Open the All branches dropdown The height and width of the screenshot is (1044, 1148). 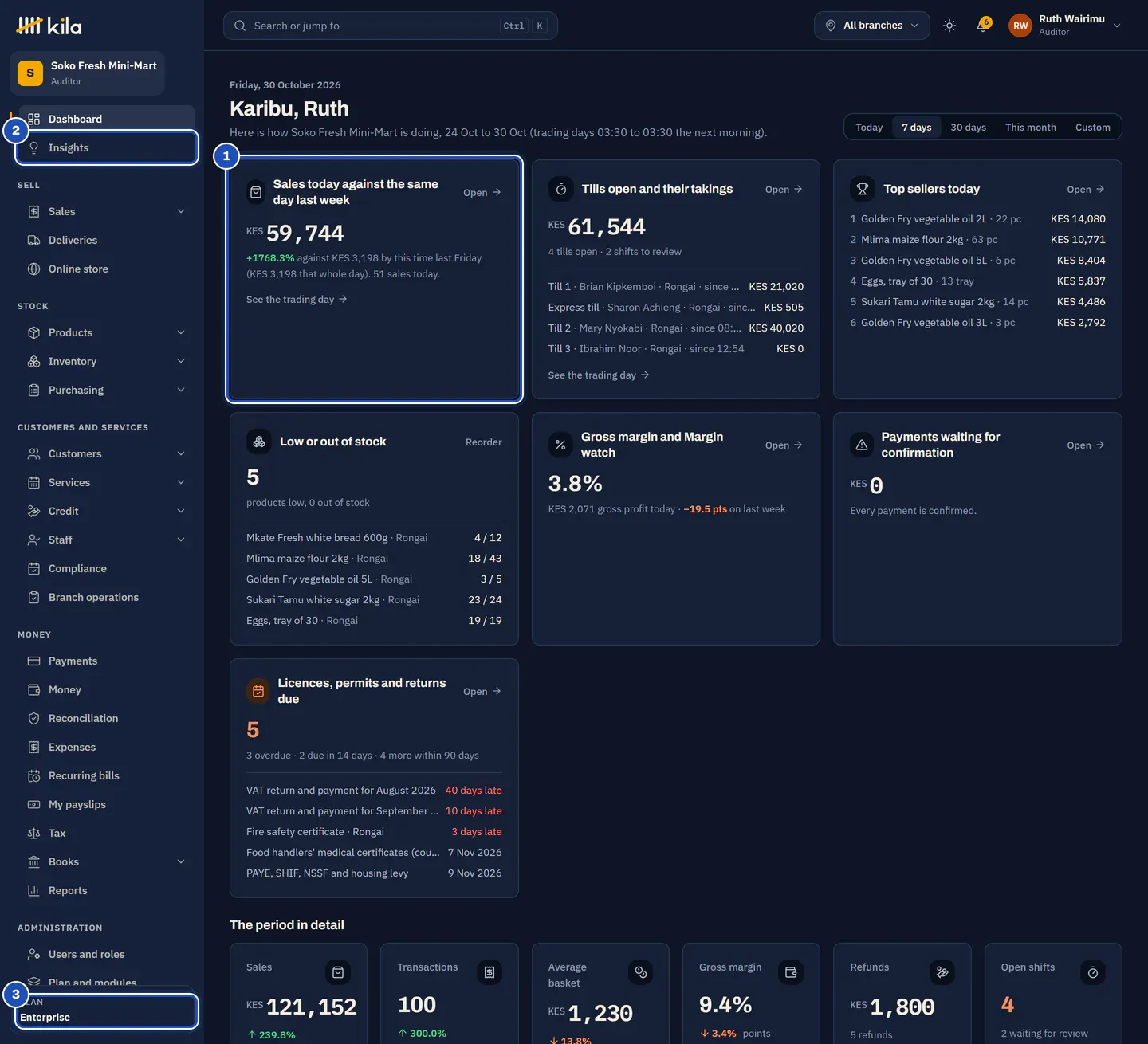(x=872, y=26)
